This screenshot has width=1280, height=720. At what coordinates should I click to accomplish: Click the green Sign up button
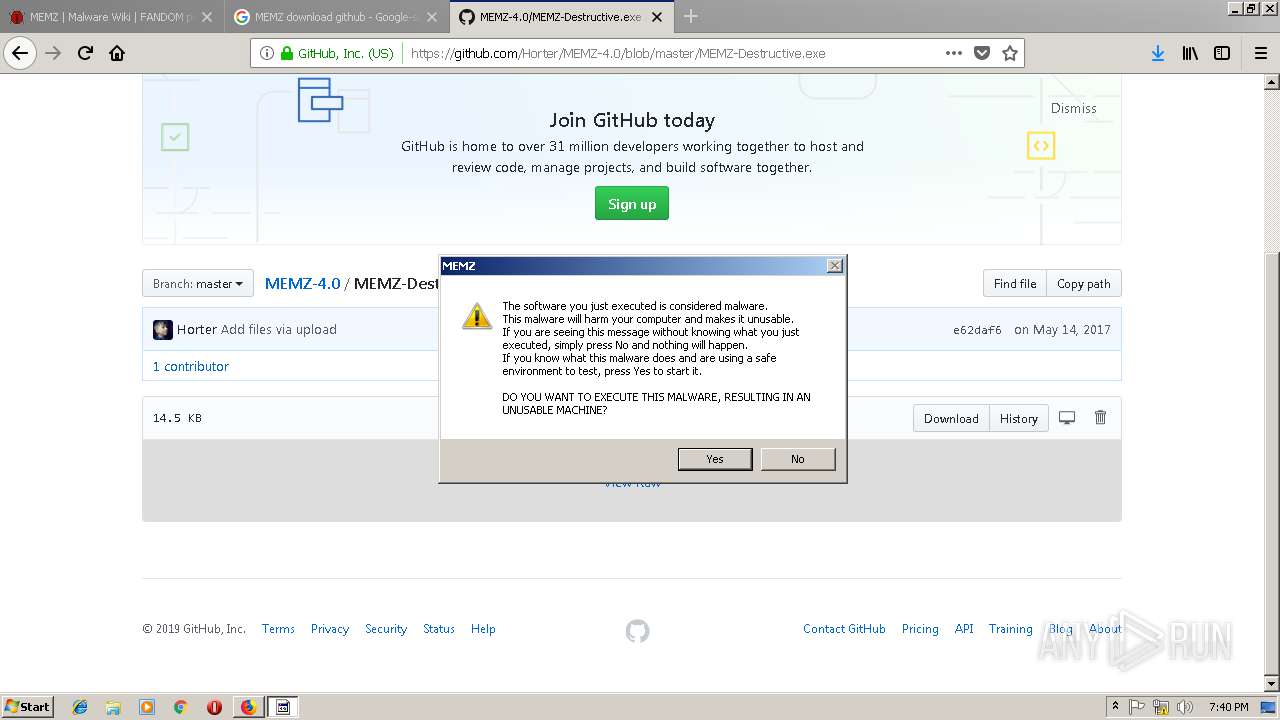pyautogui.click(x=632, y=204)
